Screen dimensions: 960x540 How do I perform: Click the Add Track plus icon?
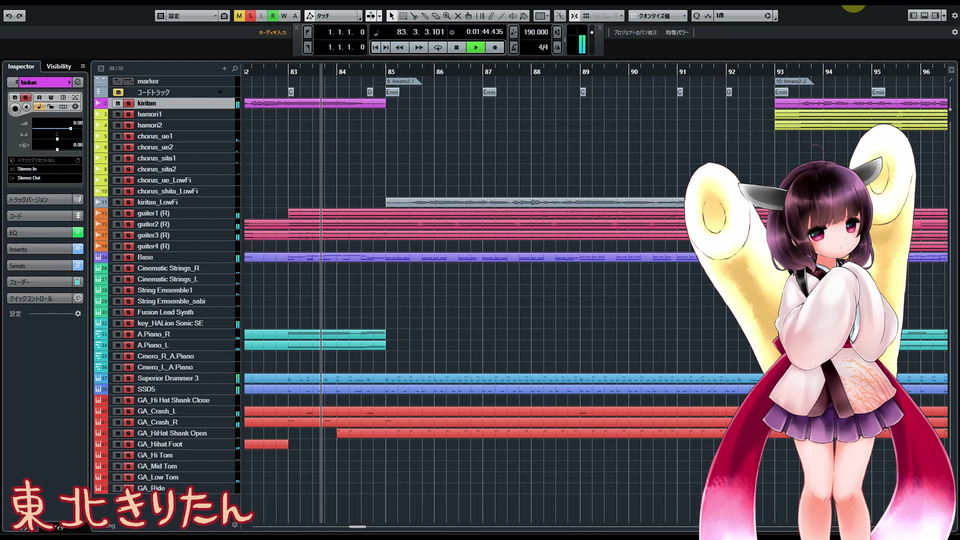pyautogui.click(x=224, y=69)
